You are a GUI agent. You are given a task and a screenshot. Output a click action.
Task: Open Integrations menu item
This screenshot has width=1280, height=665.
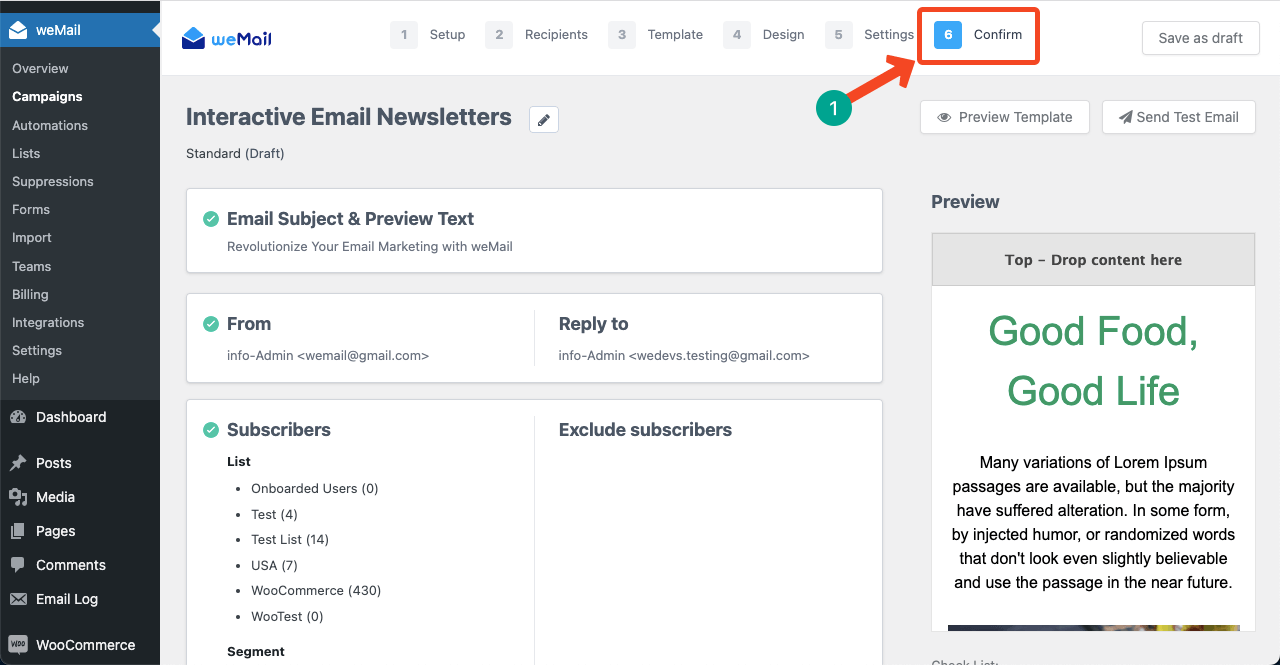(48, 322)
